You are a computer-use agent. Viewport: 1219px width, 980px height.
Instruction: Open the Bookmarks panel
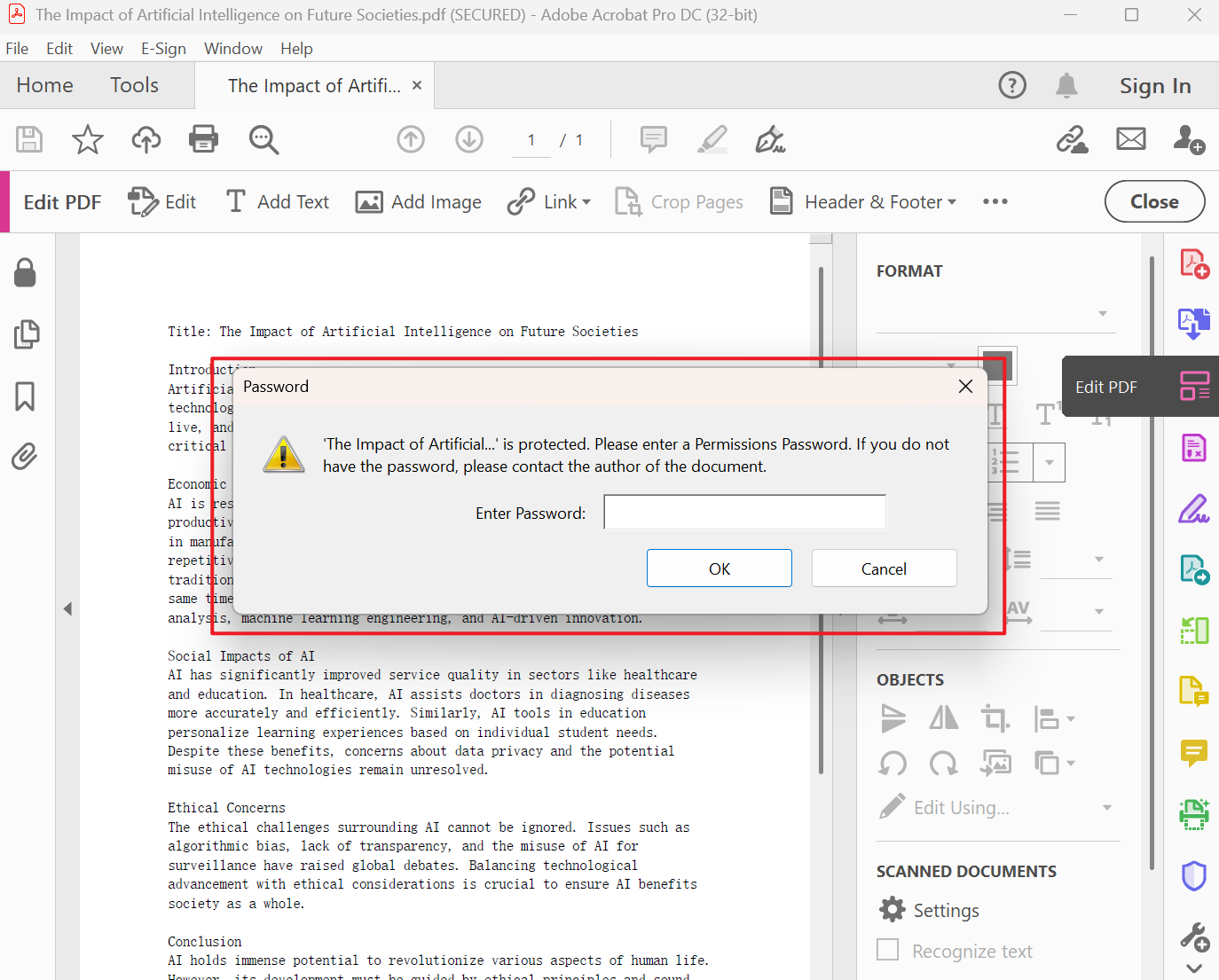tap(25, 396)
